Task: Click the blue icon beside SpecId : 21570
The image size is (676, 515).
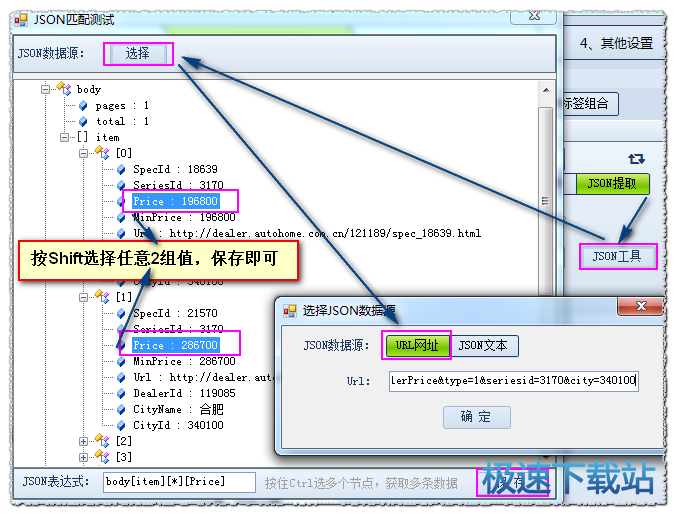Action: coord(121,313)
